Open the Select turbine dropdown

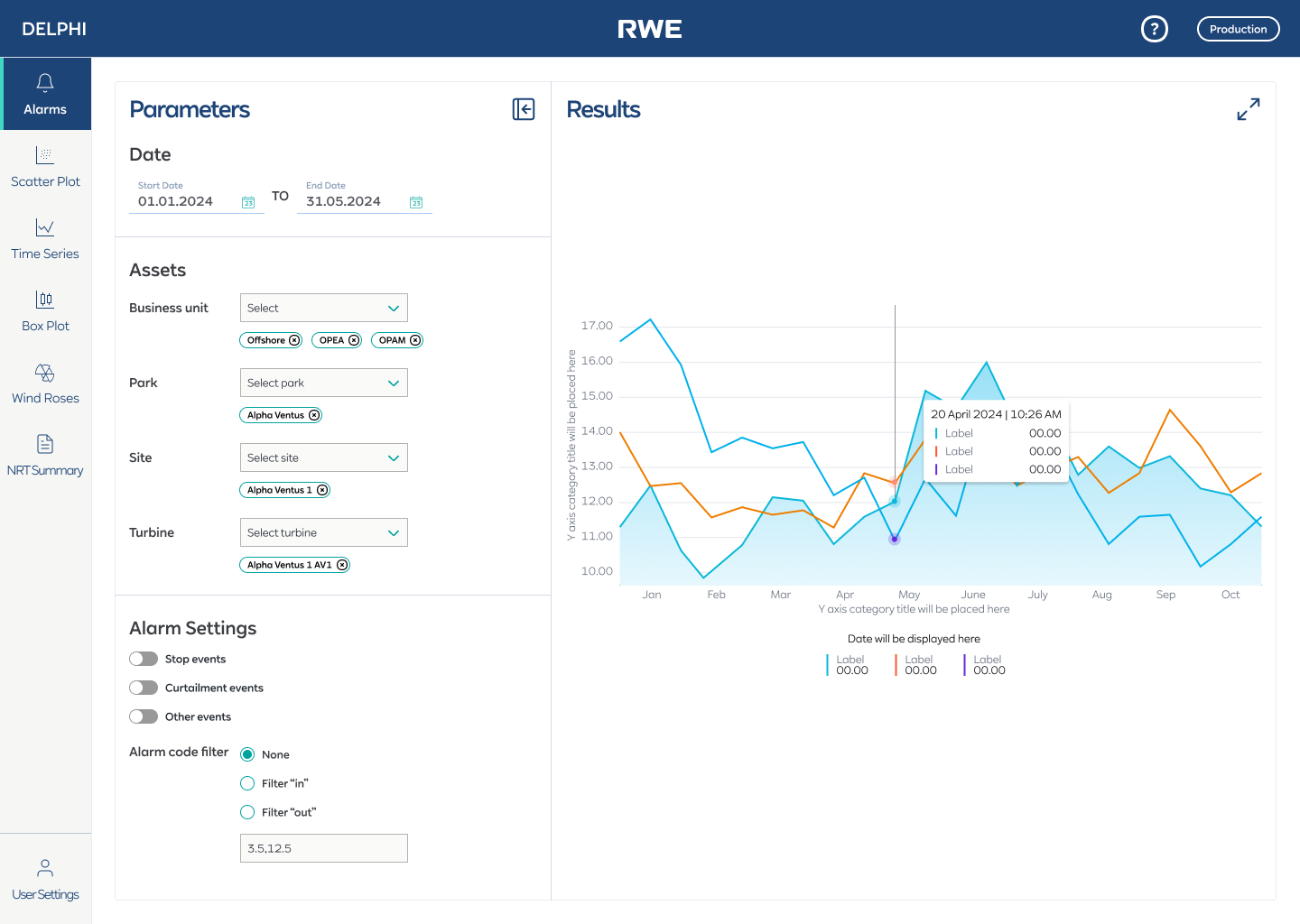(323, 532)
